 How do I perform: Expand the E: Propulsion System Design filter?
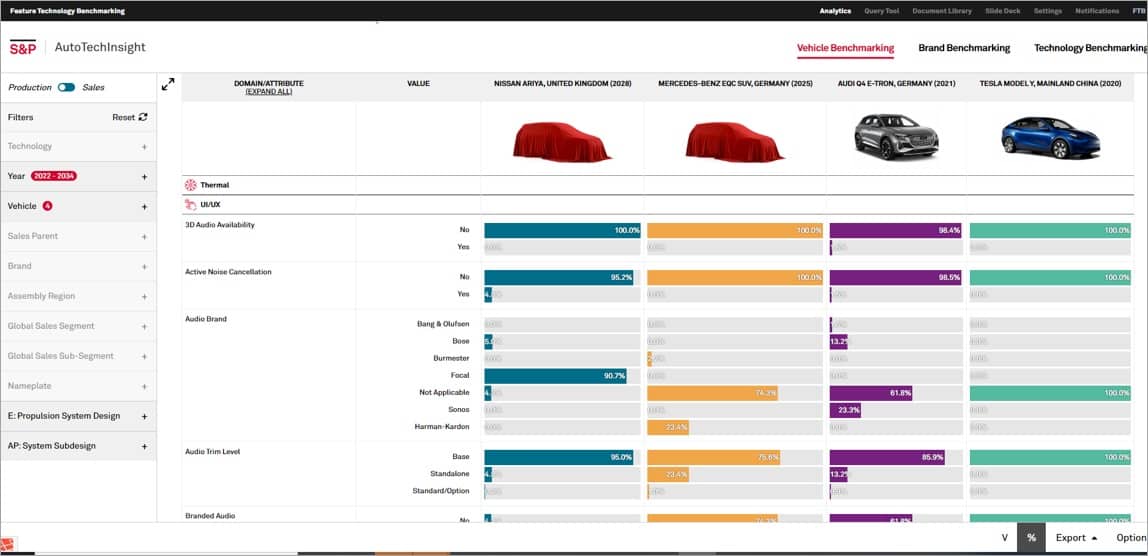(144, 416)
